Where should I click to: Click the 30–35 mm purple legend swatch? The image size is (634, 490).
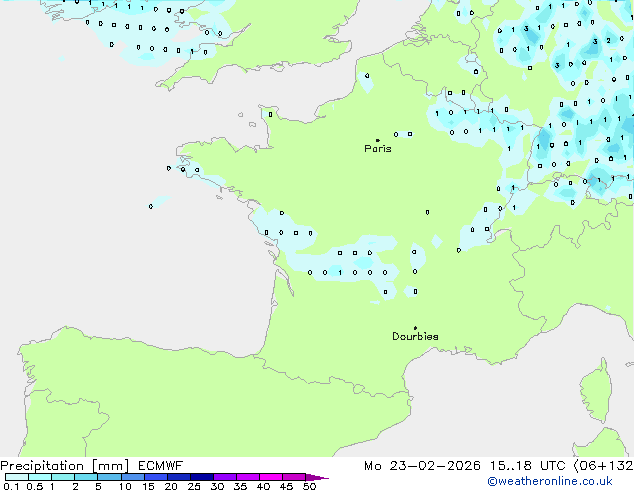pyautogui.click(x=225, y=477)
